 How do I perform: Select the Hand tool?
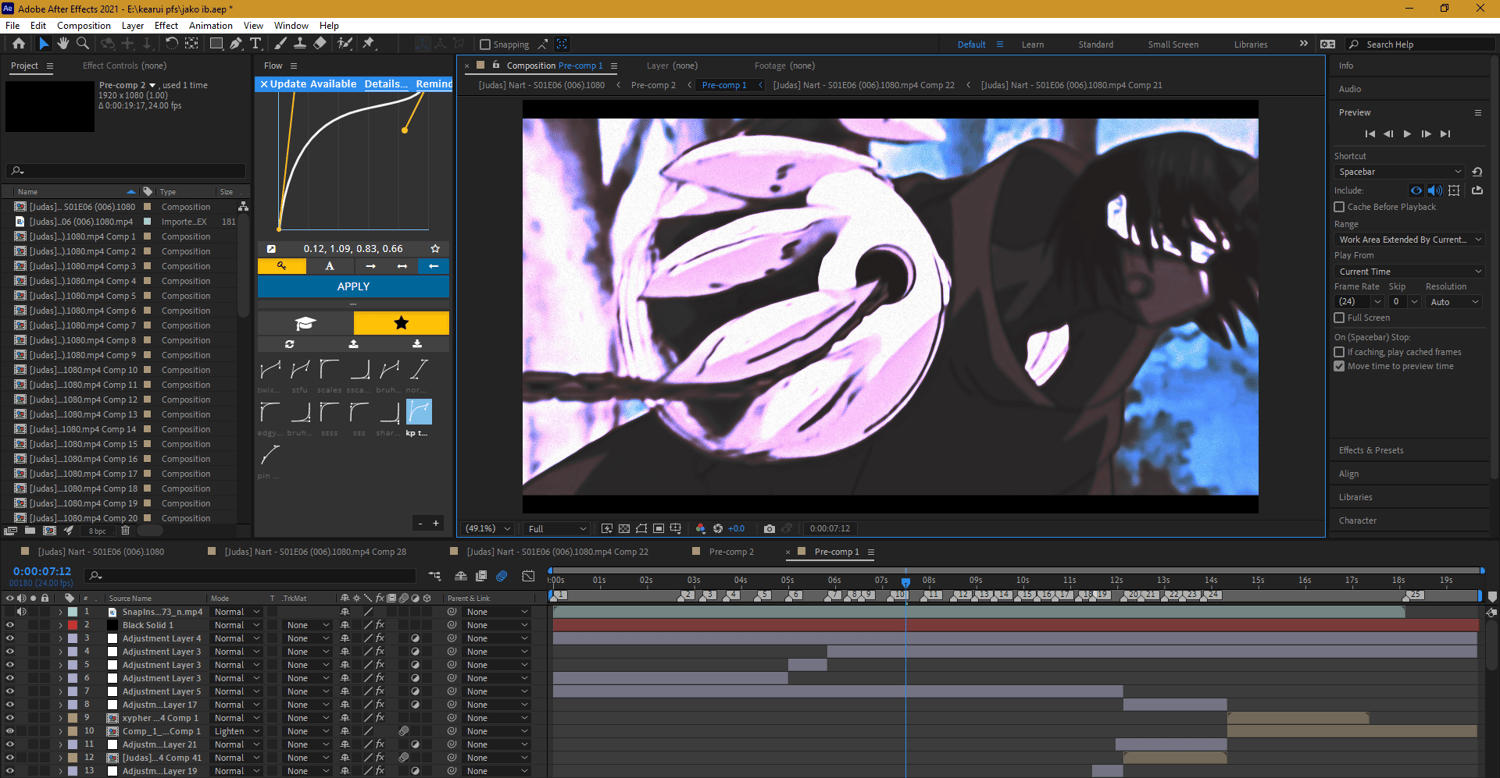[x=63, y=44]
